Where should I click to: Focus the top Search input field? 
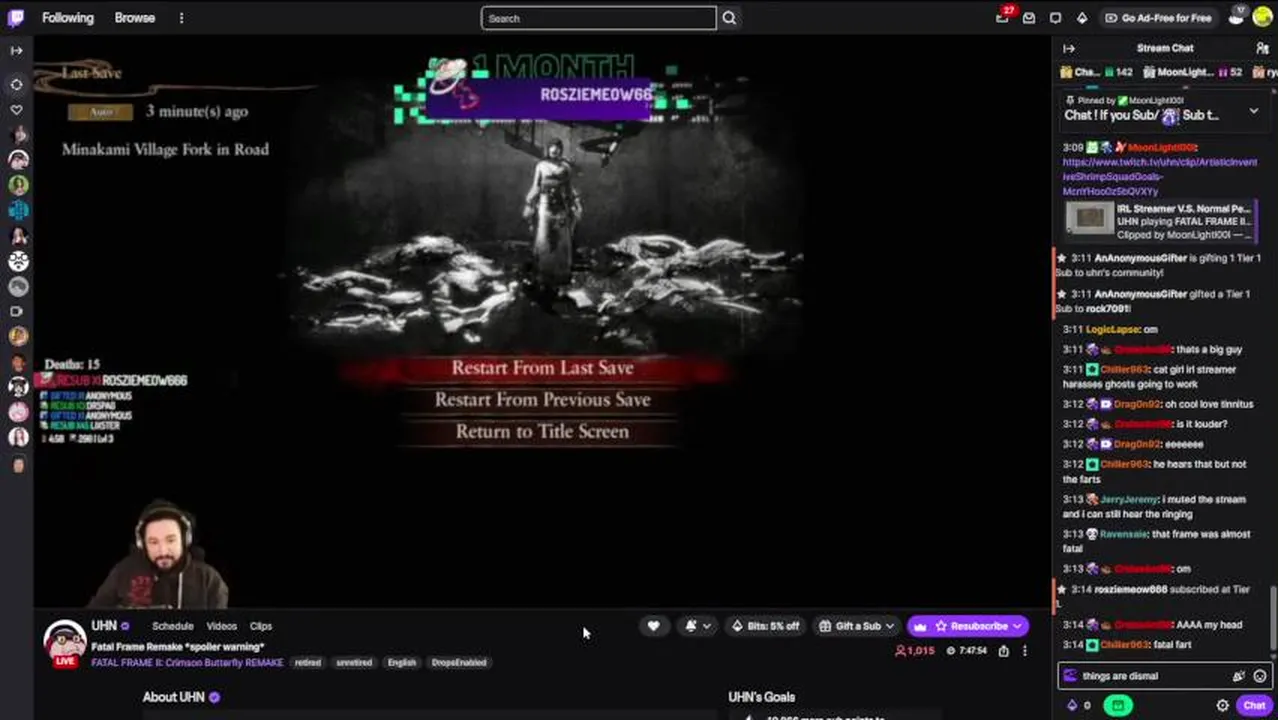pos(598,18)
